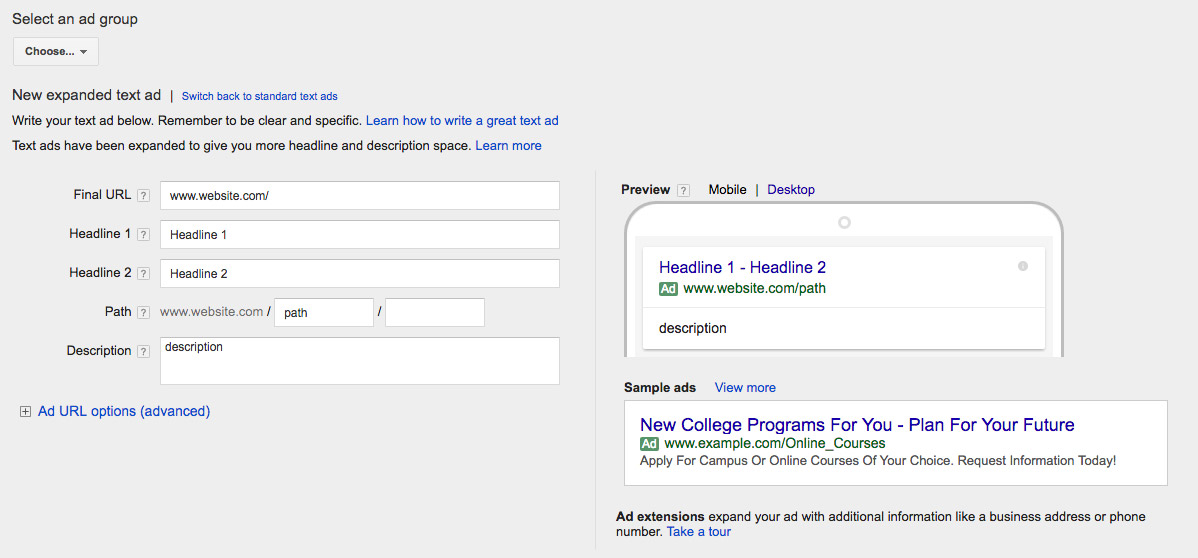Click Switch back to standard text ads
Screen dimensions: 1198x558
[260, 96]
